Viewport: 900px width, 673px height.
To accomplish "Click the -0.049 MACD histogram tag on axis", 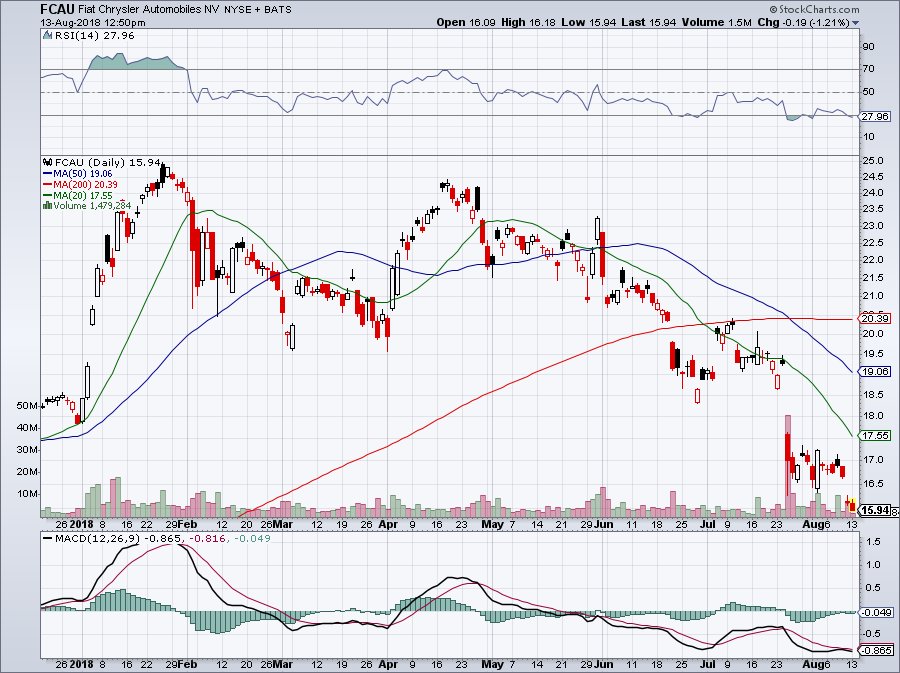I will pos(876,613).
